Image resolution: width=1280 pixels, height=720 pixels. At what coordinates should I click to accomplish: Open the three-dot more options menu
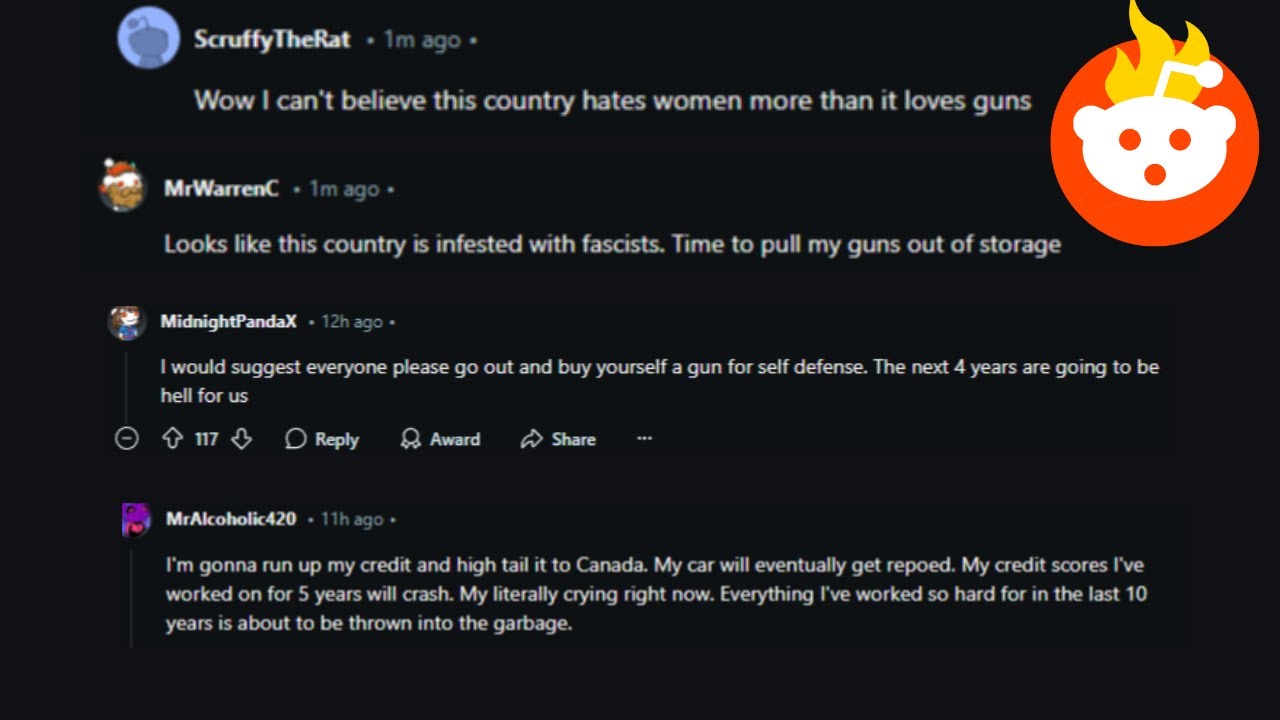(645, 438)
